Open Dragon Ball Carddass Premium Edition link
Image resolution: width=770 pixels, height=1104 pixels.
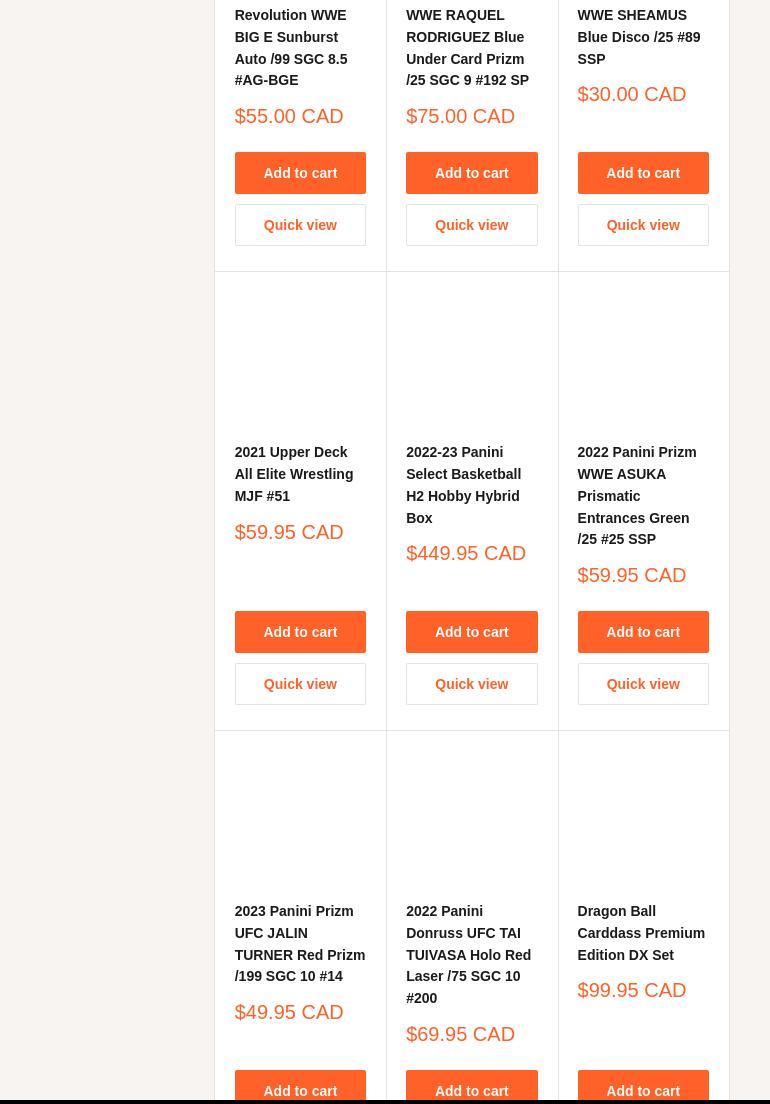point(641,933)
